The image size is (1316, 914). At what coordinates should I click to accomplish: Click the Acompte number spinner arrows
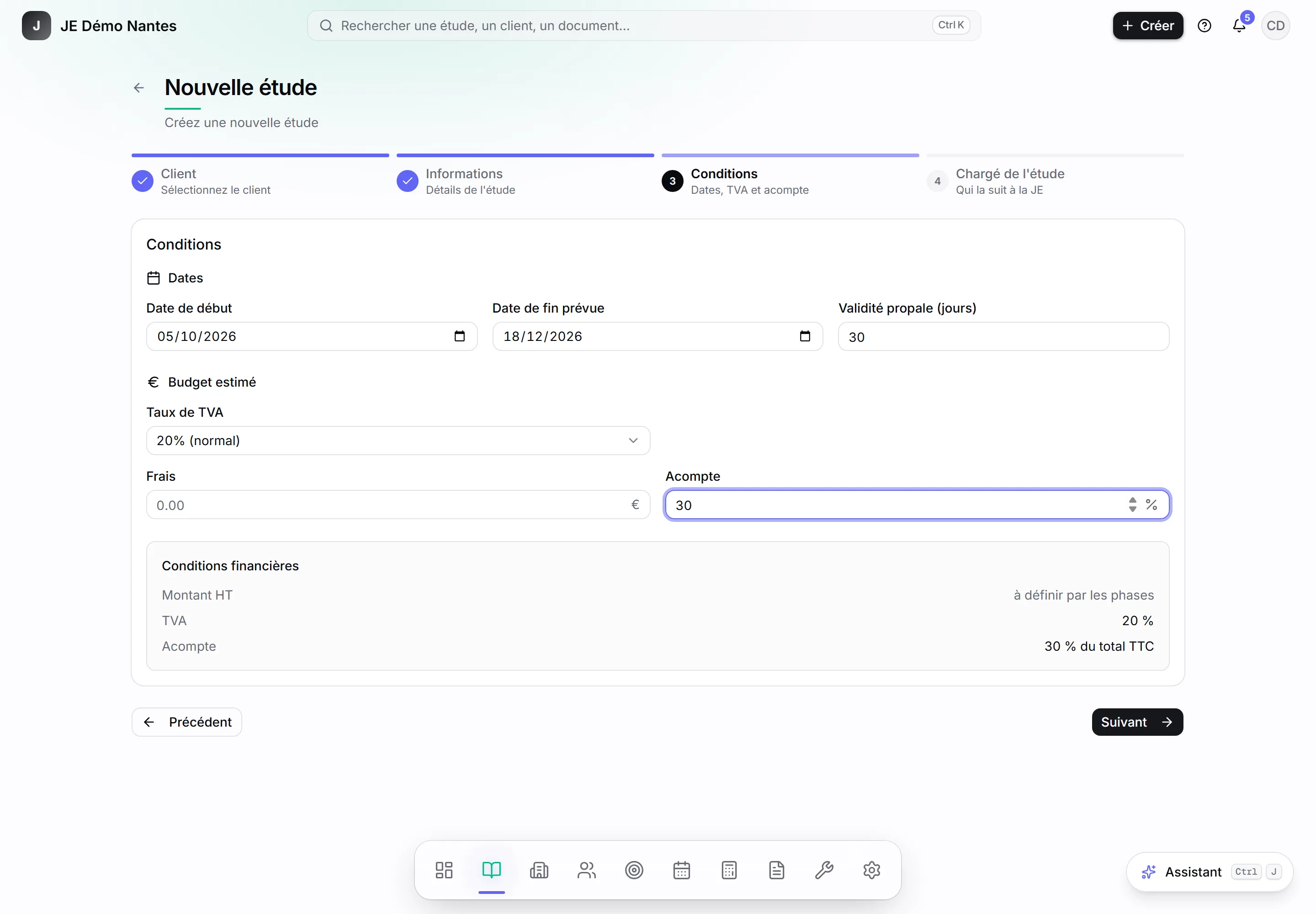[x=1132, y=505]
